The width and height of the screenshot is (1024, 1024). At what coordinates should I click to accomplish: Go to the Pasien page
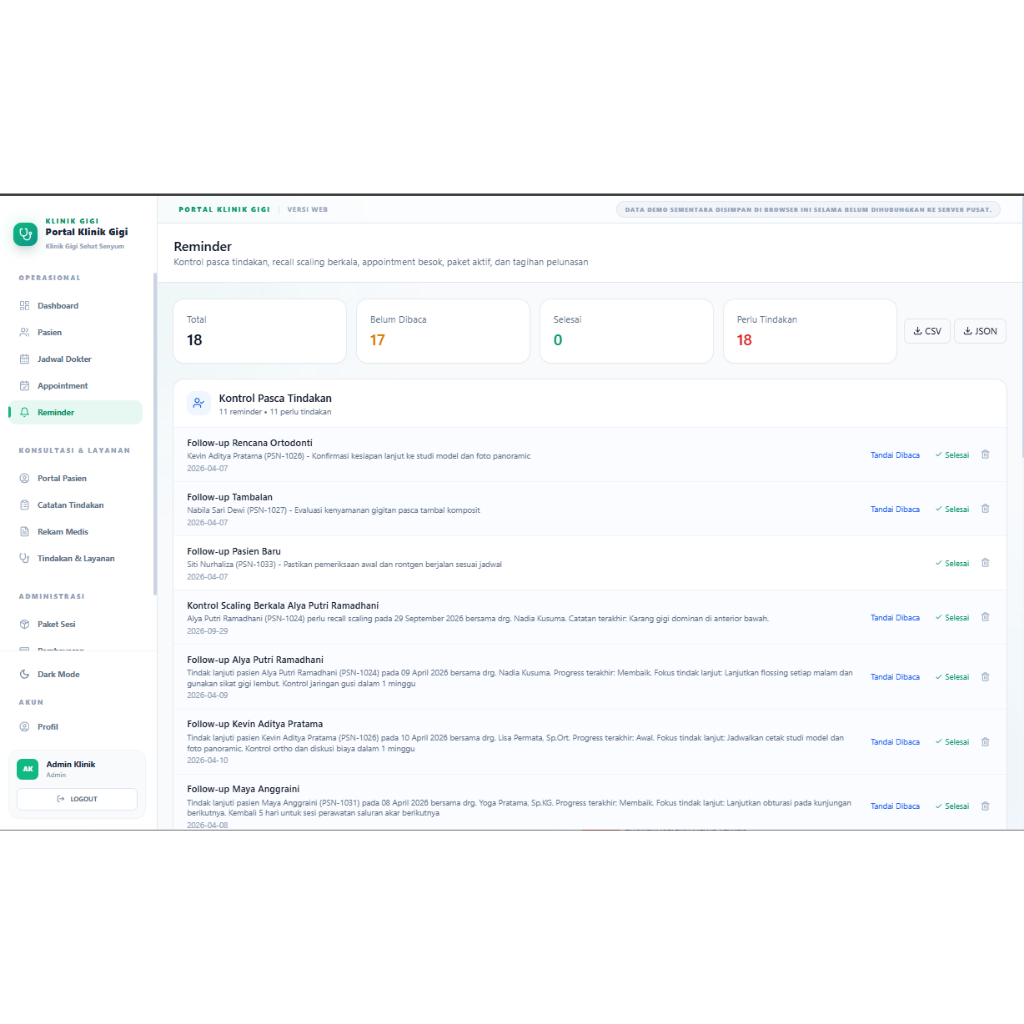pos(75,332)
